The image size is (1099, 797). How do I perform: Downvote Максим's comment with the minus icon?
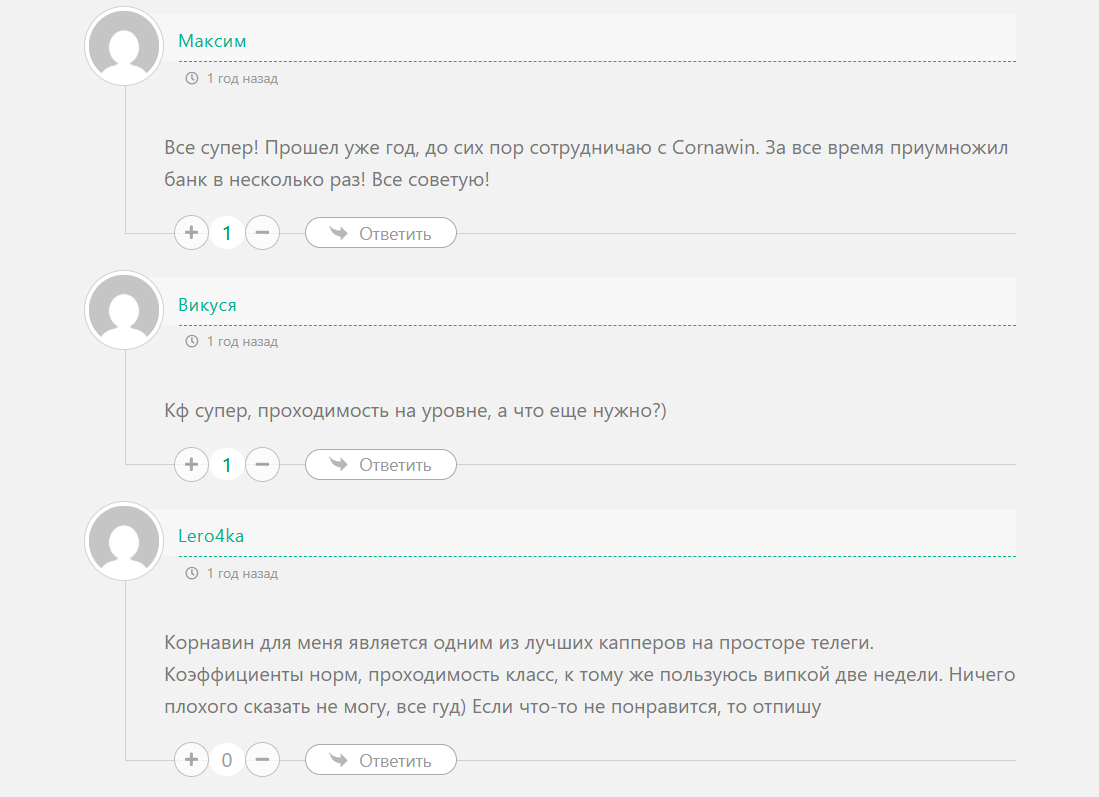[262, 232]
